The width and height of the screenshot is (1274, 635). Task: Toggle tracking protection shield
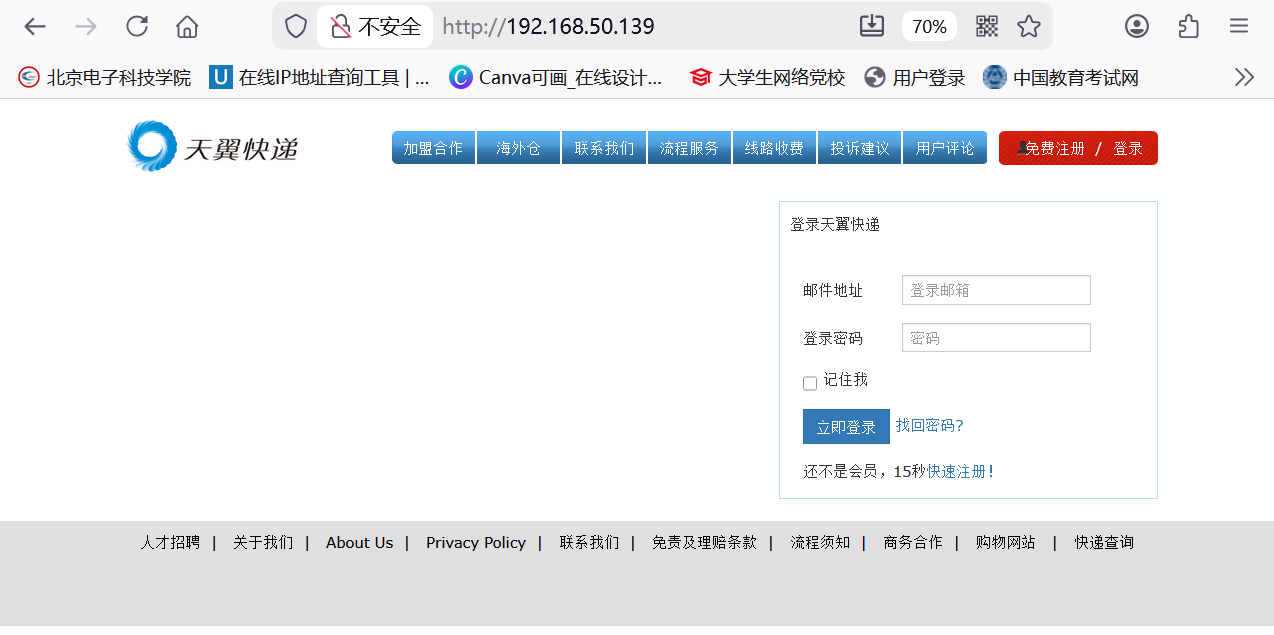(295, 26)
